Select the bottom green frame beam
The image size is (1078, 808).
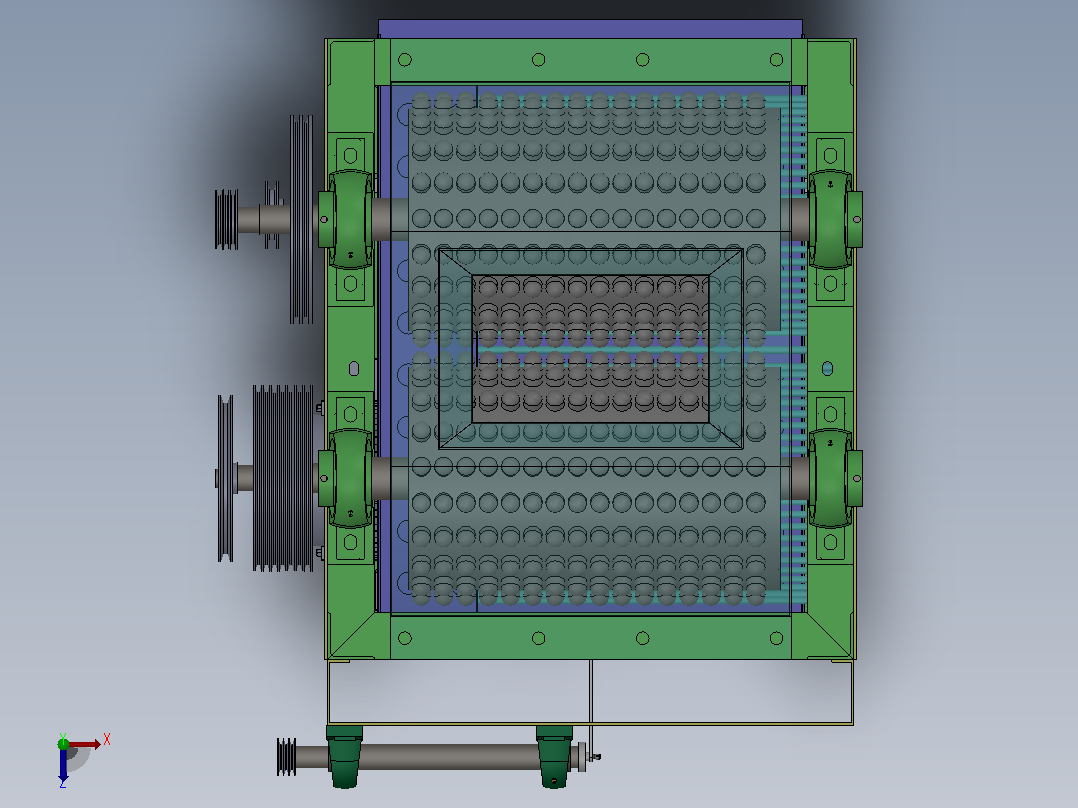pos(591,637)
